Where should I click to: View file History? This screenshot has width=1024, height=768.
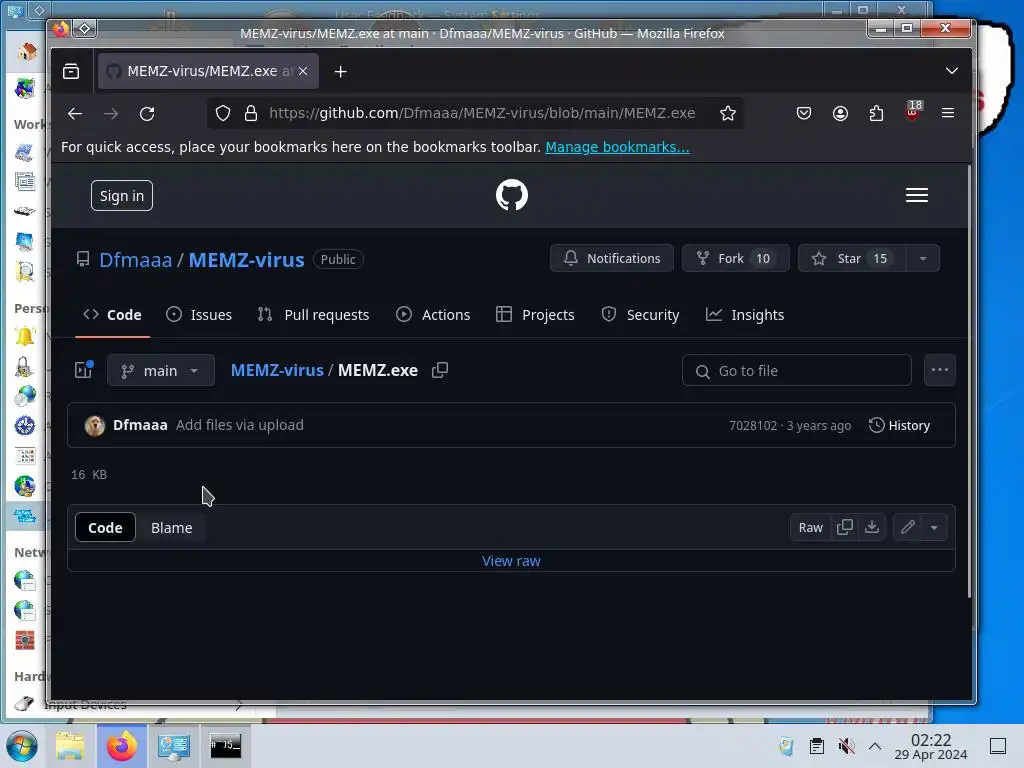(x=899, y=426)
